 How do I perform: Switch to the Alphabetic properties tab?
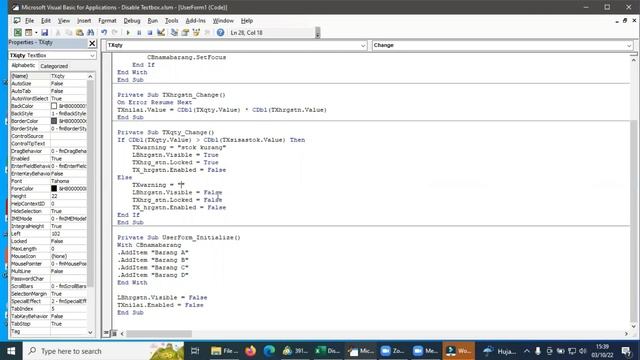pyautogui.click(x=23, y=66)
